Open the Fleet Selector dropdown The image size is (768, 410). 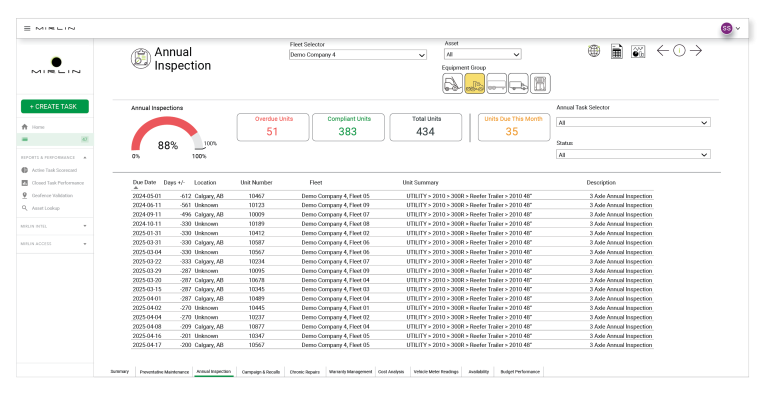pyautogui.click(x=358, y=55)
